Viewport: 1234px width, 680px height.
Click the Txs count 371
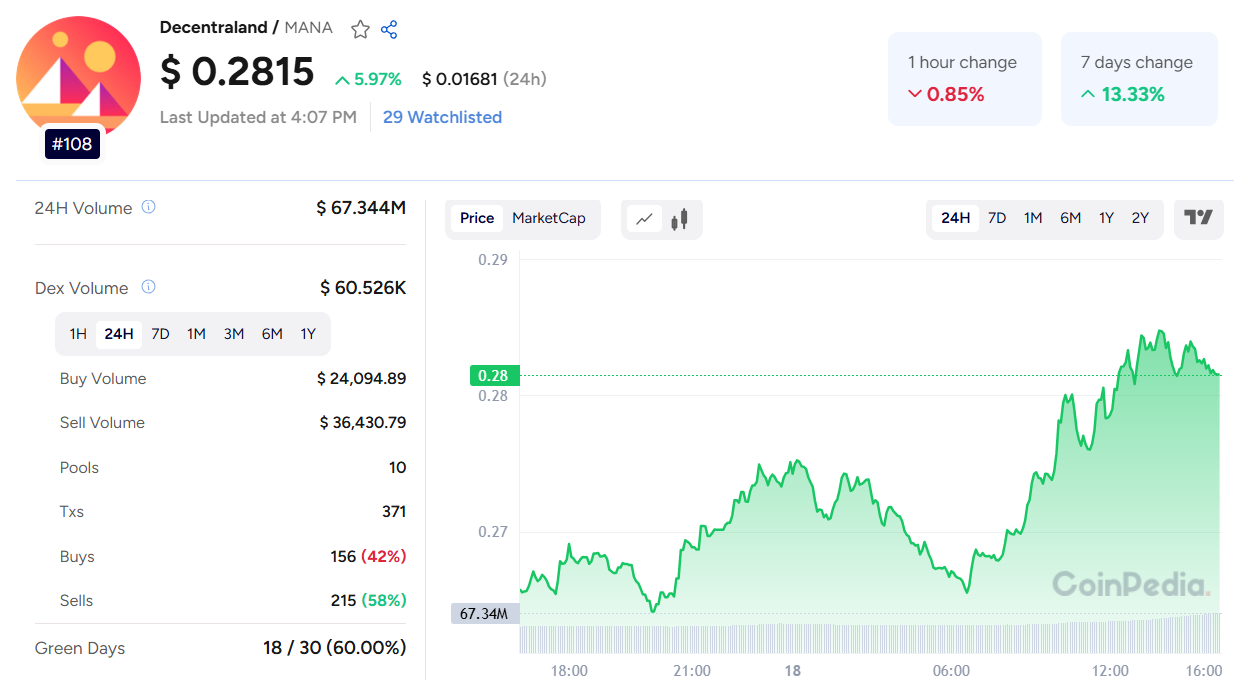point(394,511)
